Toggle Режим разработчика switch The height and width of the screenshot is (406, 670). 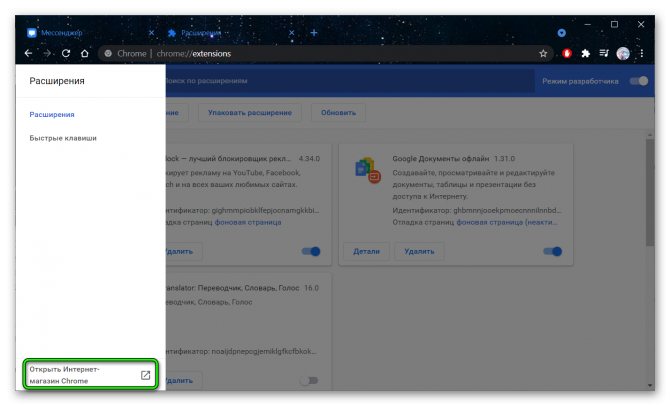[x=639, y=81]
